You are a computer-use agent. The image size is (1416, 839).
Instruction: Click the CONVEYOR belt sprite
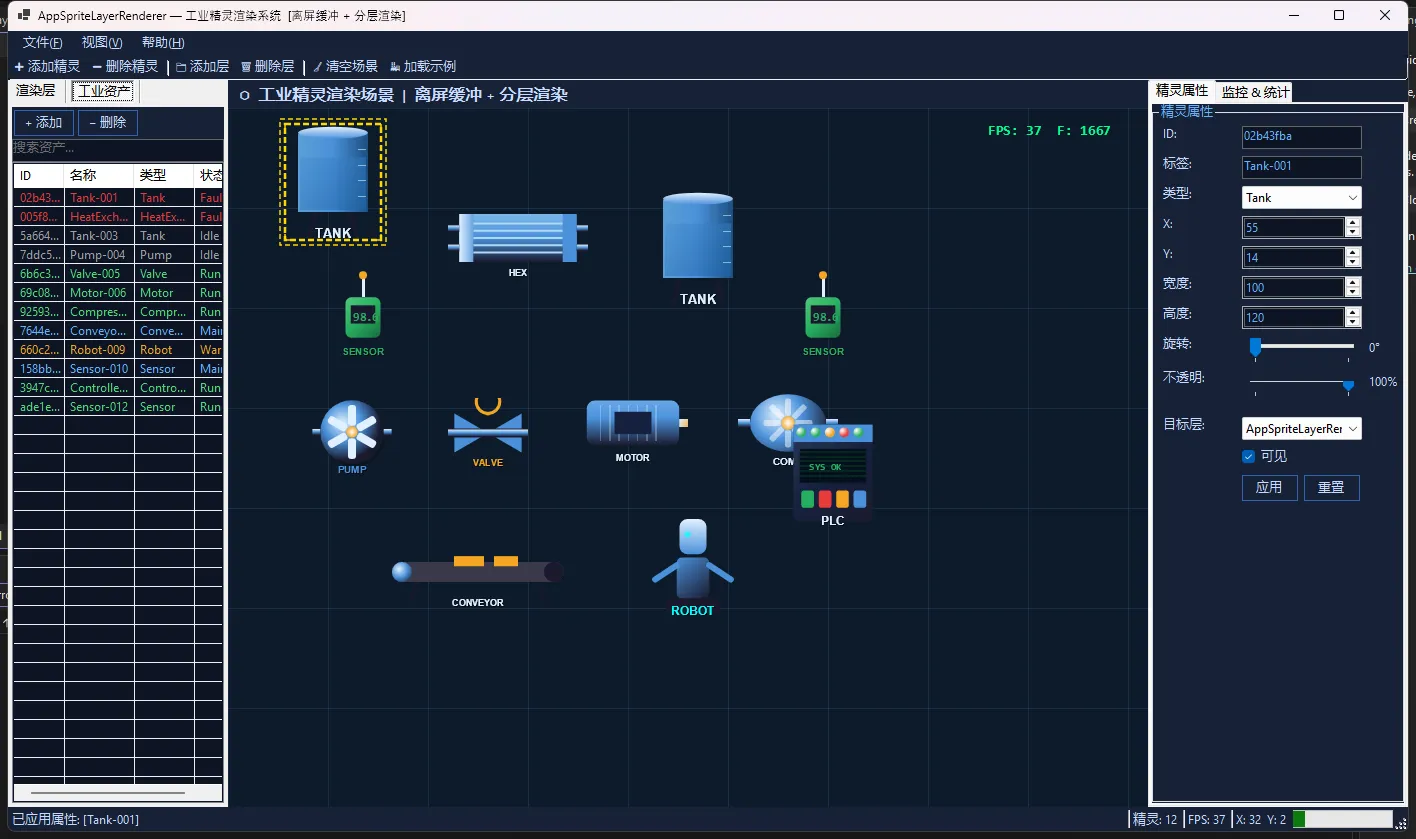click(477, 571)
